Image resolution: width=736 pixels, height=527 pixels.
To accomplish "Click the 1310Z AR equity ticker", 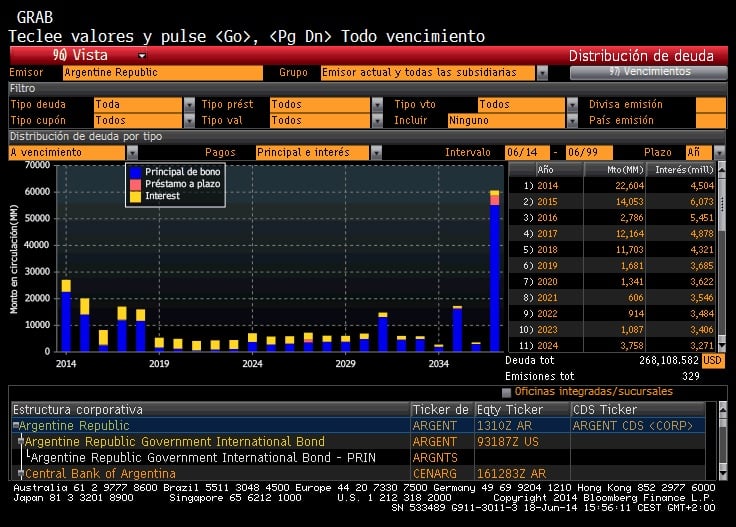I will coord(504,426).
